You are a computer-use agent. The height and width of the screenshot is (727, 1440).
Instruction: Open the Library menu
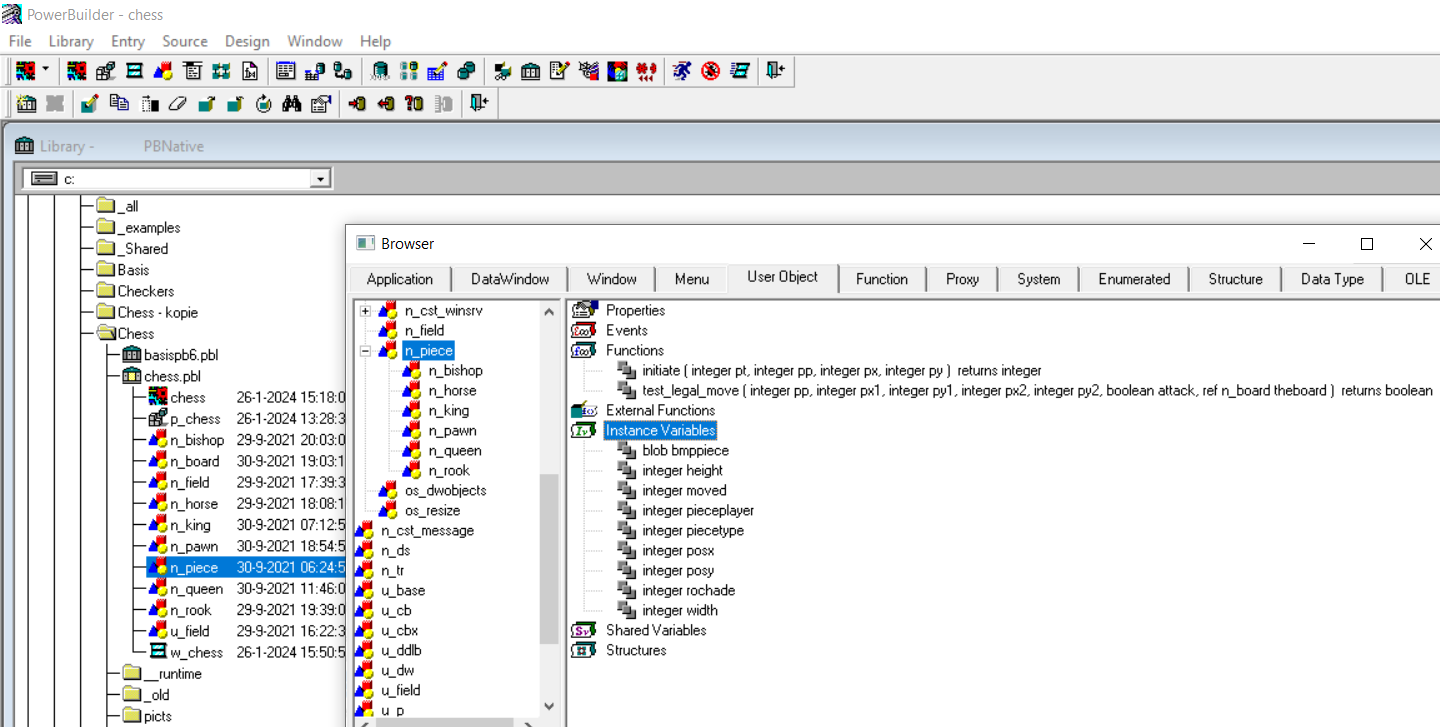(71, 41)
